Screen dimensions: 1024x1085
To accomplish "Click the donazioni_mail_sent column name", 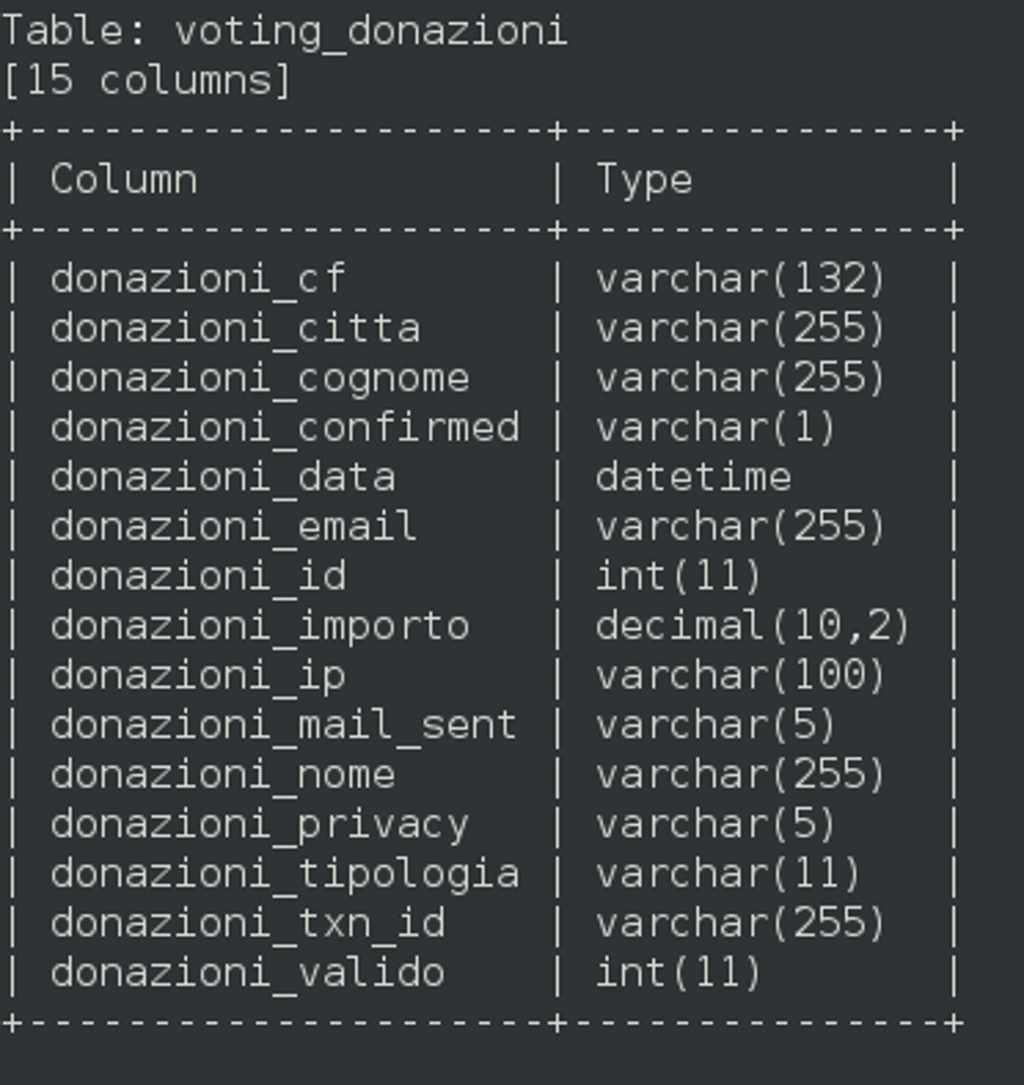I will (x=284, y=725).
